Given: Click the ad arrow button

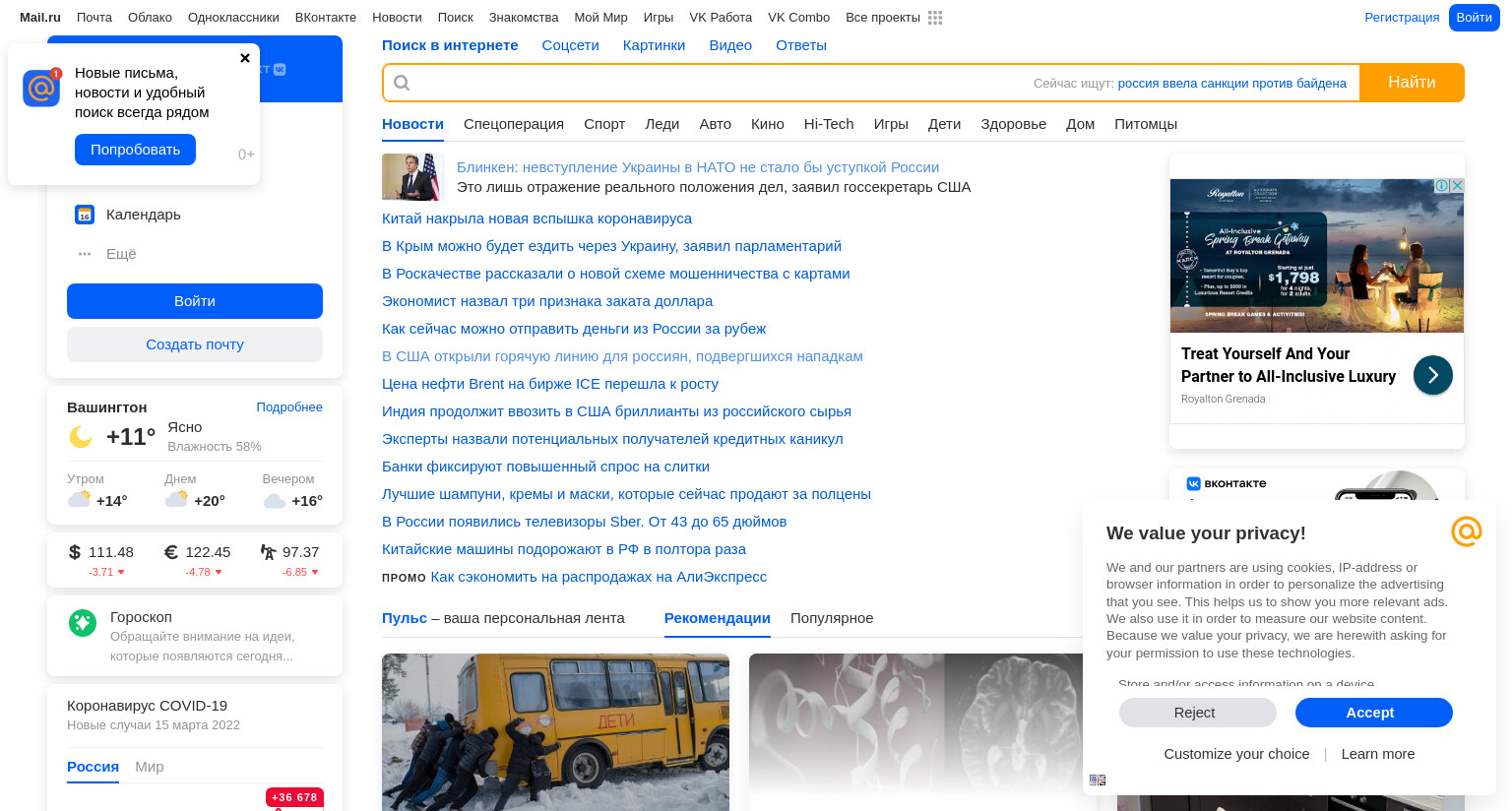Looking at the screenshot, I should [x=1433, y=375].
